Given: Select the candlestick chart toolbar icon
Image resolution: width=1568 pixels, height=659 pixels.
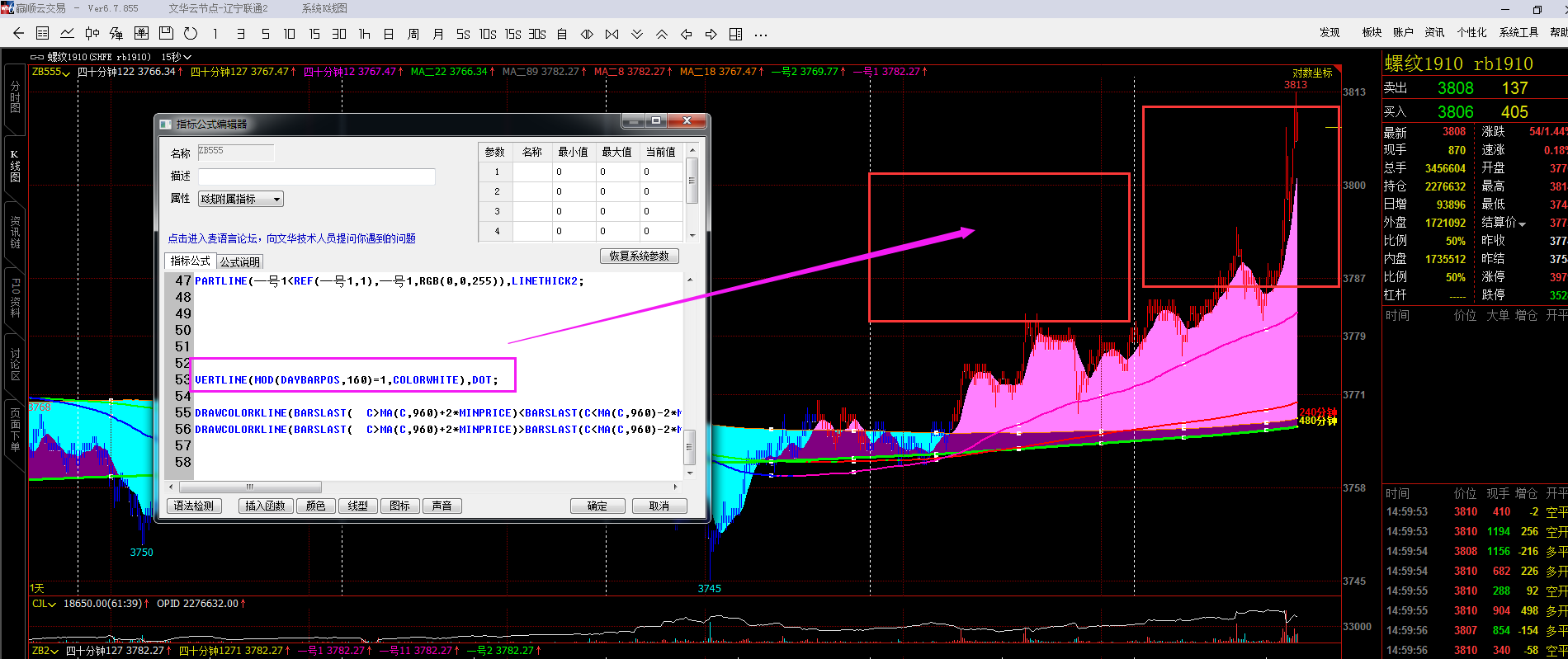Looking at the screenshot, I should [92, 34].
